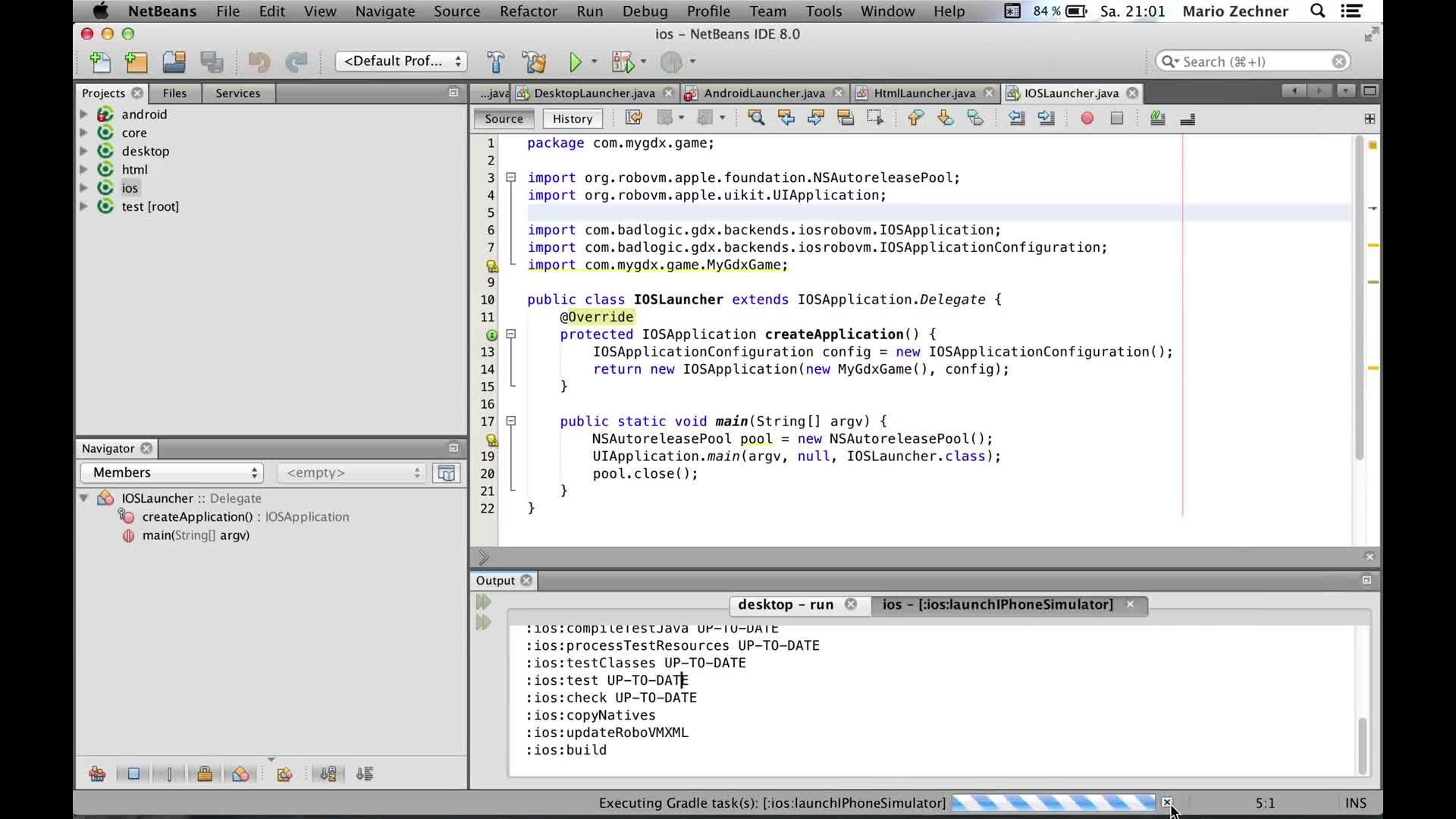Click the Search field in the toolbar

pyautogui.click(x=1253, y=61)
